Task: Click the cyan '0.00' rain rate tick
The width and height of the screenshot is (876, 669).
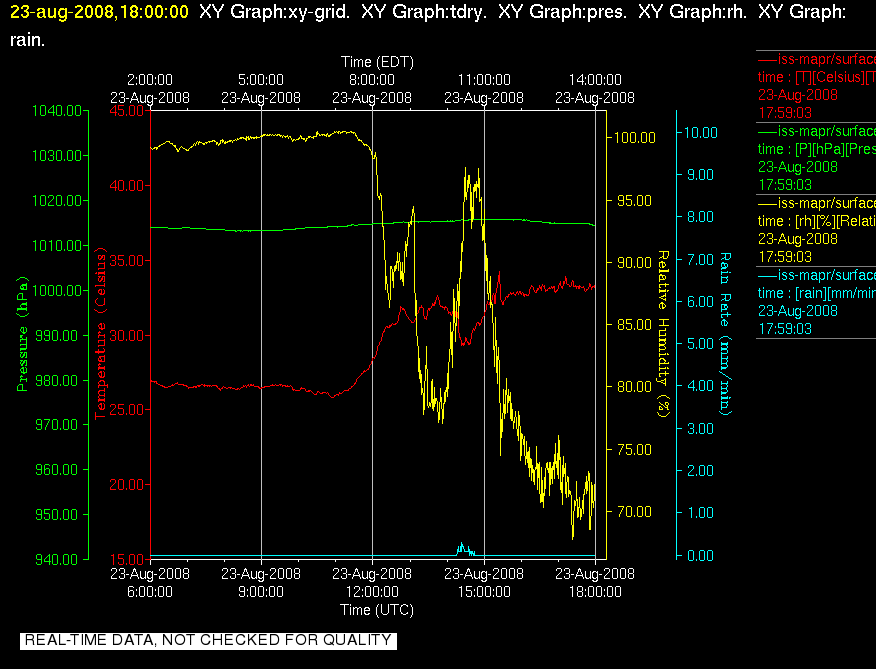Action: 701,555
